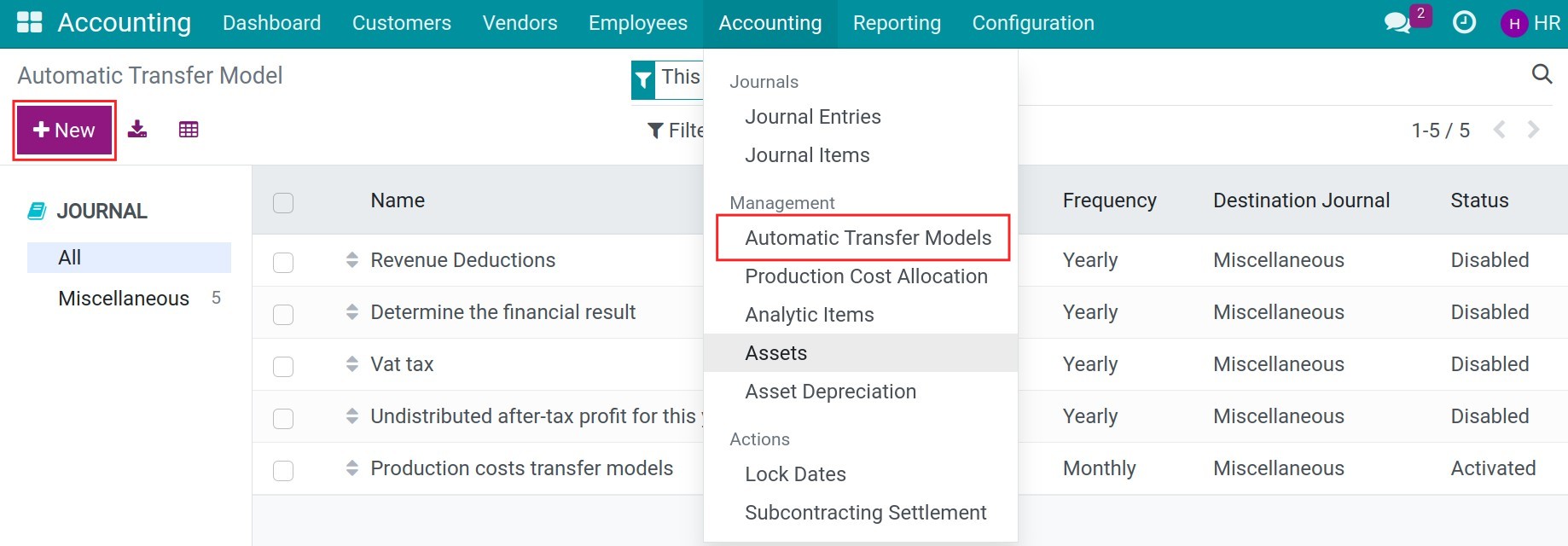The image size is (1568, 546).
Task: Check Determine the financial result checkbox
Action: pyautogui.click(x=283, y=315)
